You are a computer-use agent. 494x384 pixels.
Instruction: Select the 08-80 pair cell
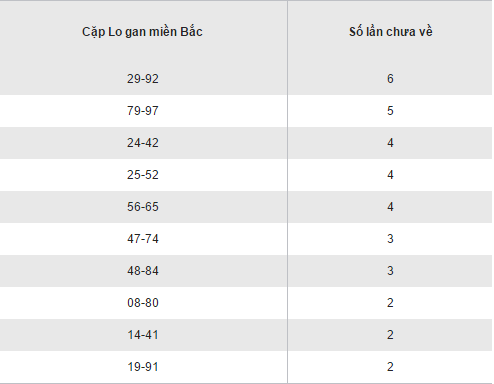pyautogui.click(x=143, y=303)
